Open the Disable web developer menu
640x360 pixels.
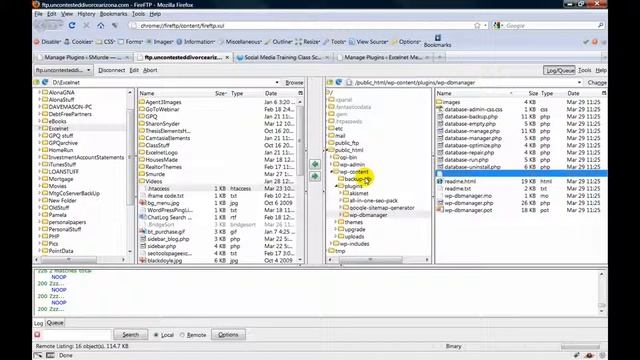(x=48, y=42)
